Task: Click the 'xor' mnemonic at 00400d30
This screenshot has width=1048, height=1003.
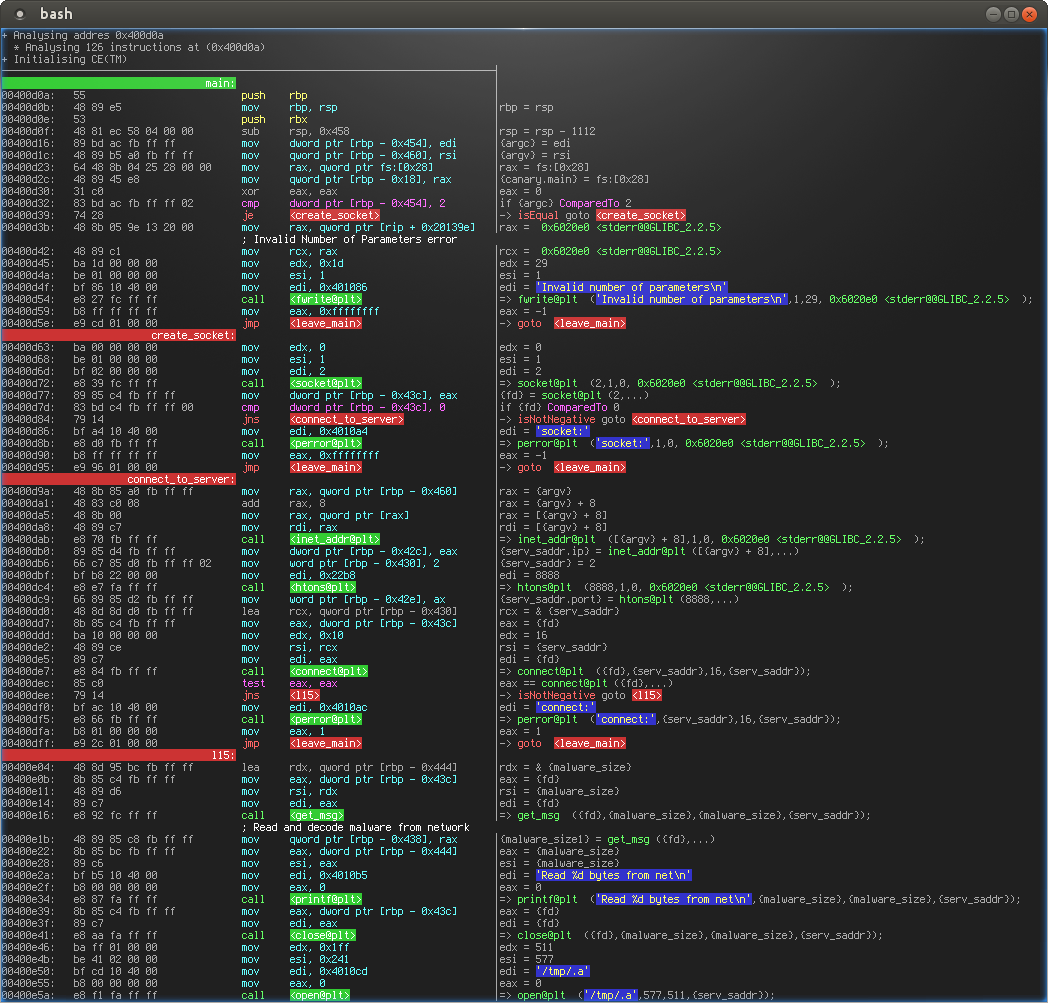Action: [250, 192]
